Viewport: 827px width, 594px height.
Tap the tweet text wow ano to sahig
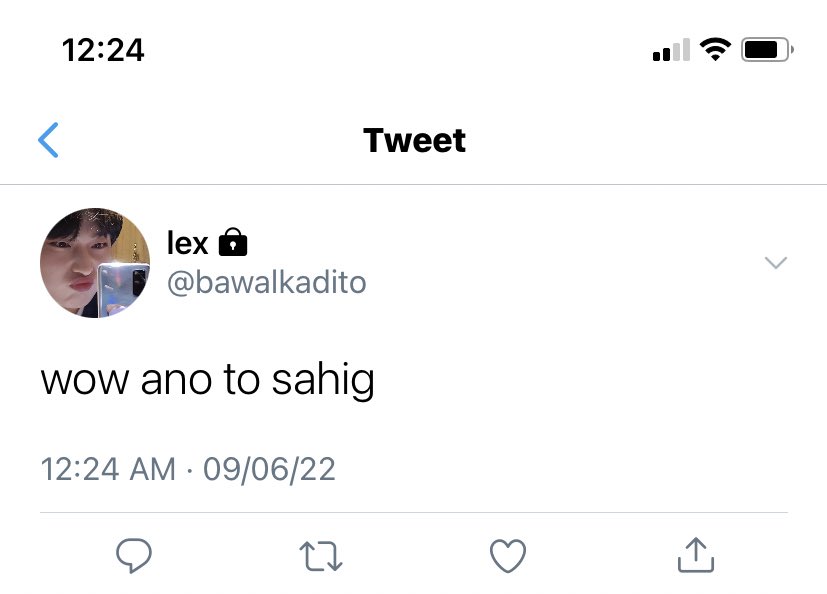click(x=208, y=380)
